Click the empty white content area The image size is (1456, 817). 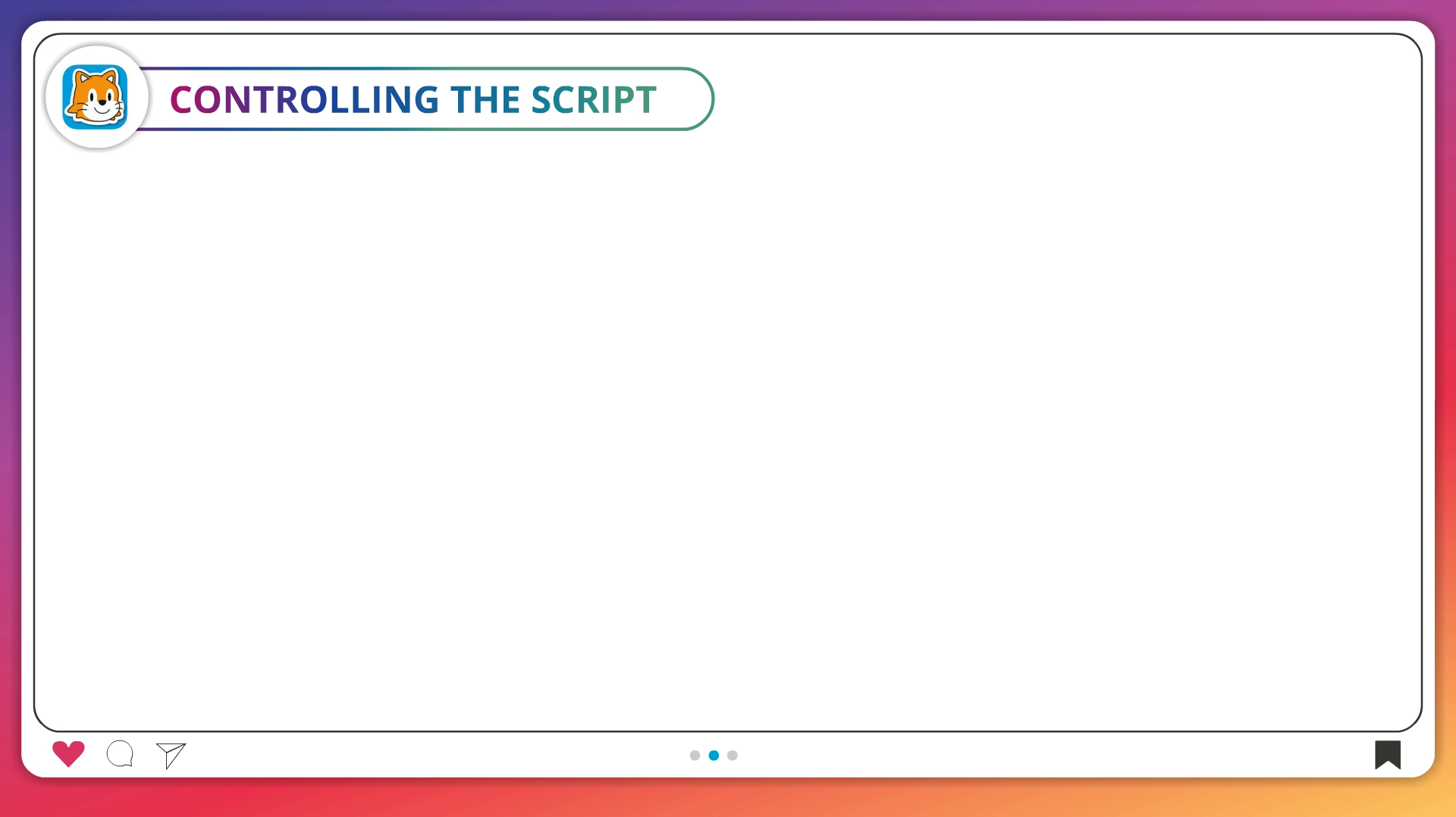pos(728,424)
